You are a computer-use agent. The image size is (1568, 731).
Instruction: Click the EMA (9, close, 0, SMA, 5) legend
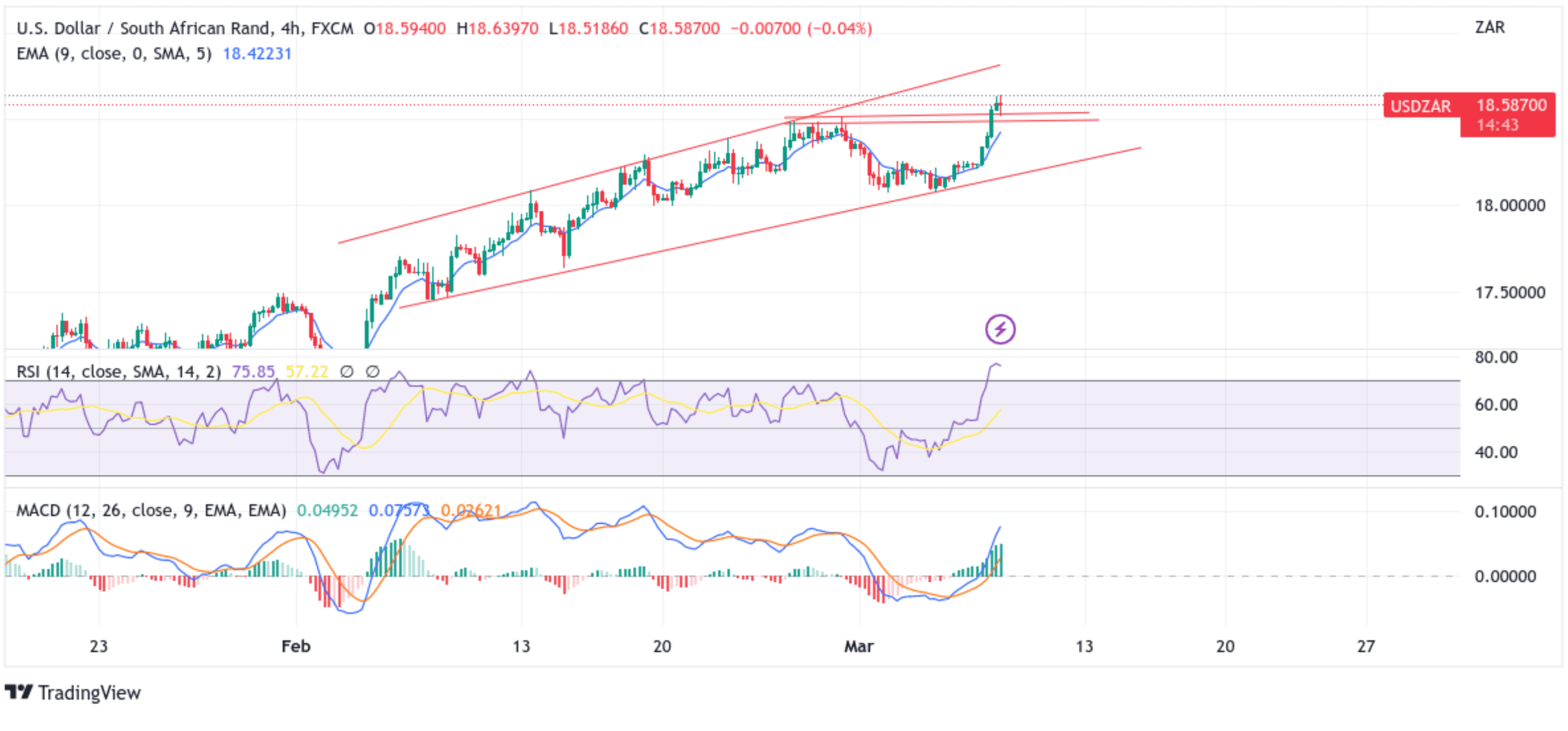pyautogui.click(x=114, y=54)
